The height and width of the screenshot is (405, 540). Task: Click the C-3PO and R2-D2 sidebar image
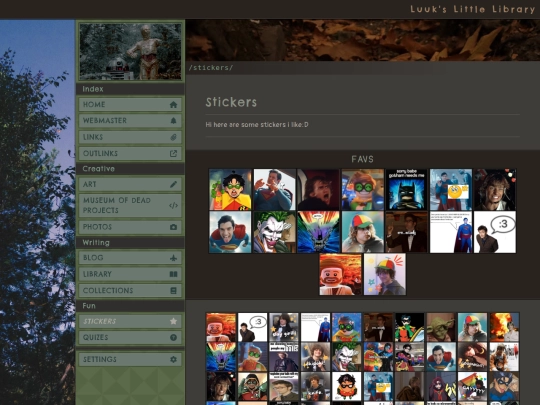(130, 51)
